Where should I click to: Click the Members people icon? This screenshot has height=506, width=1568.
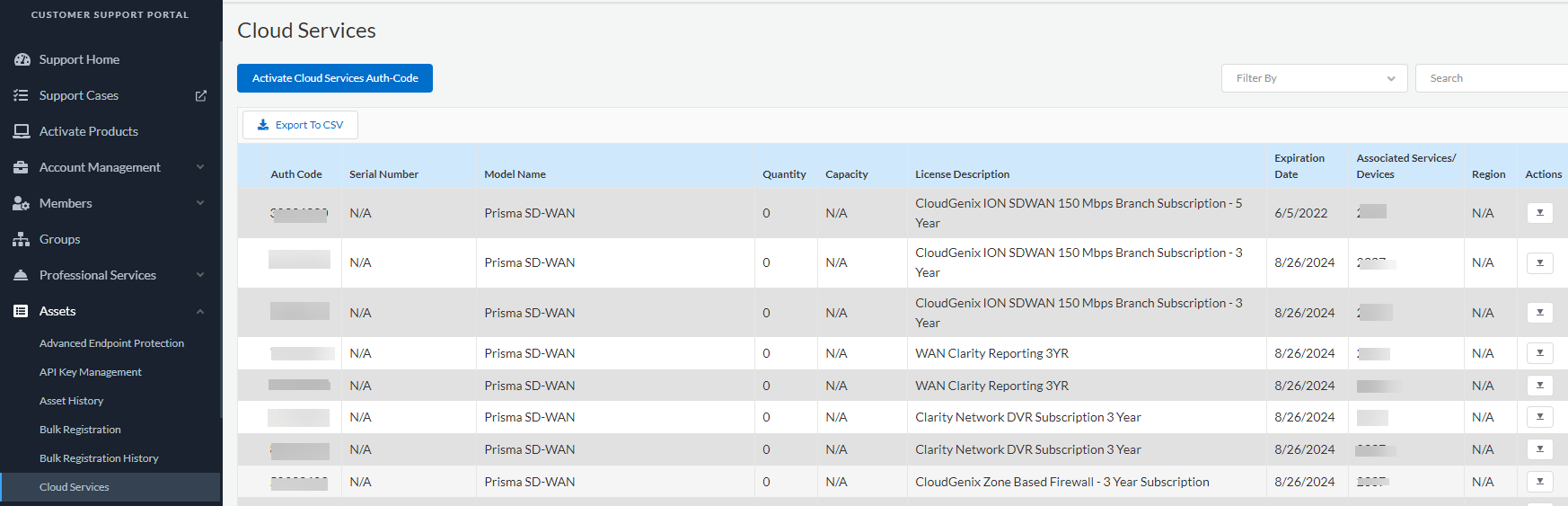click(22, 203)
